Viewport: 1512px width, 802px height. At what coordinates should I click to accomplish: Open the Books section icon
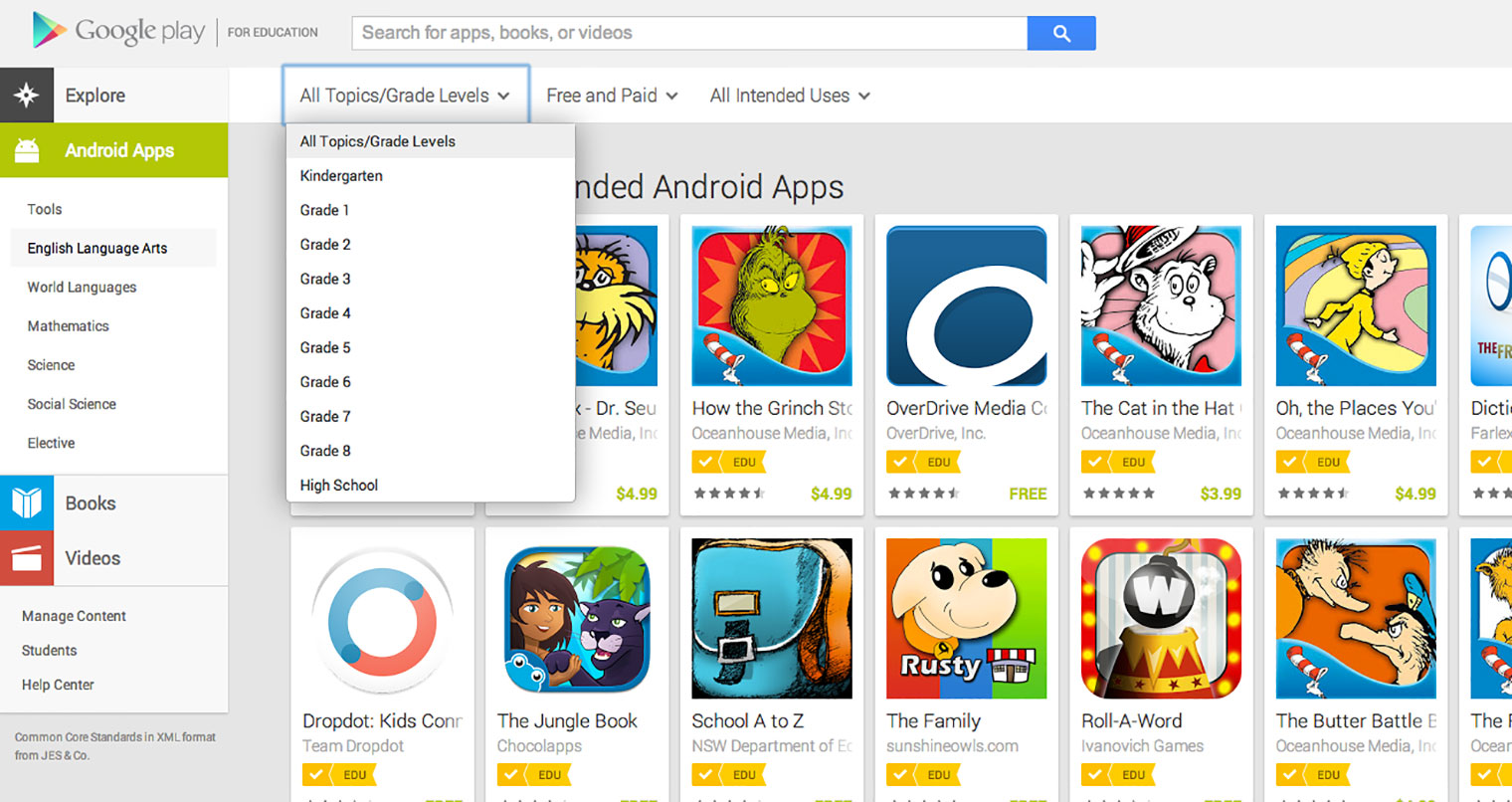pyautogui.click(x=27, y=503)
